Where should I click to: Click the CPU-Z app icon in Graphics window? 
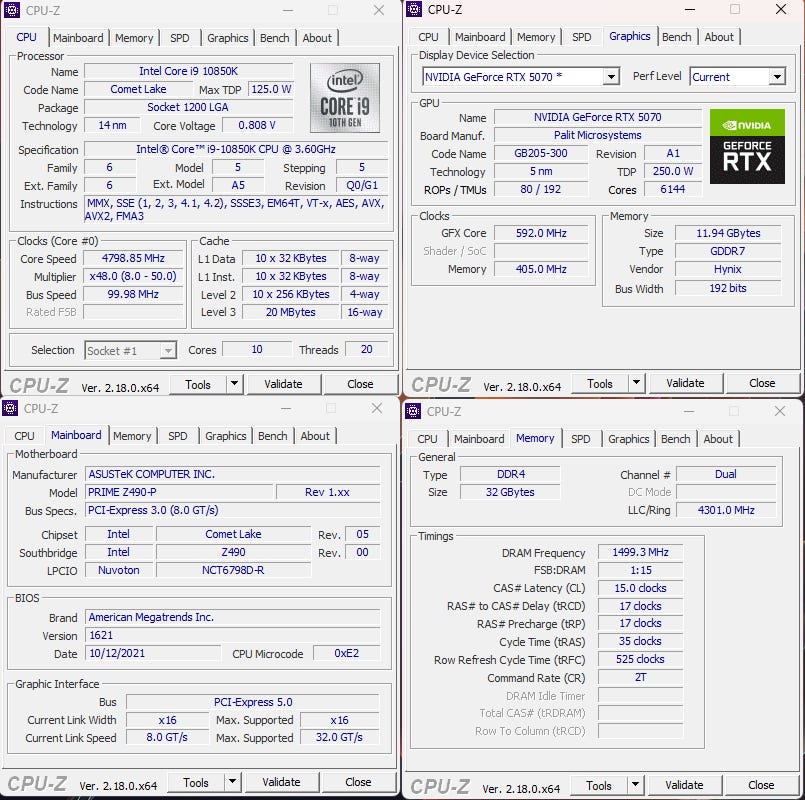(414, 9)
